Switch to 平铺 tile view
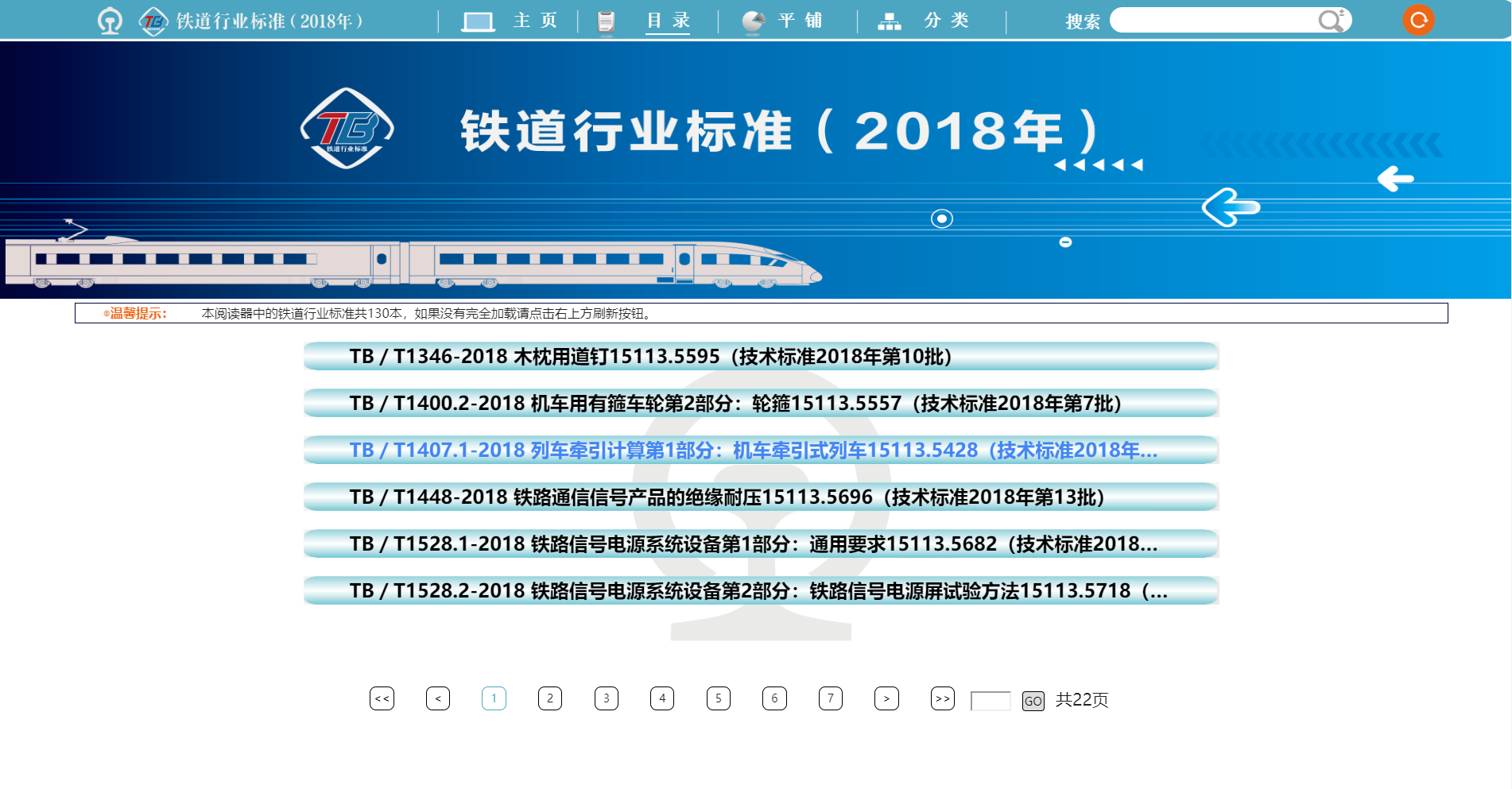The image size is (1512, 789). pos(800,21)
